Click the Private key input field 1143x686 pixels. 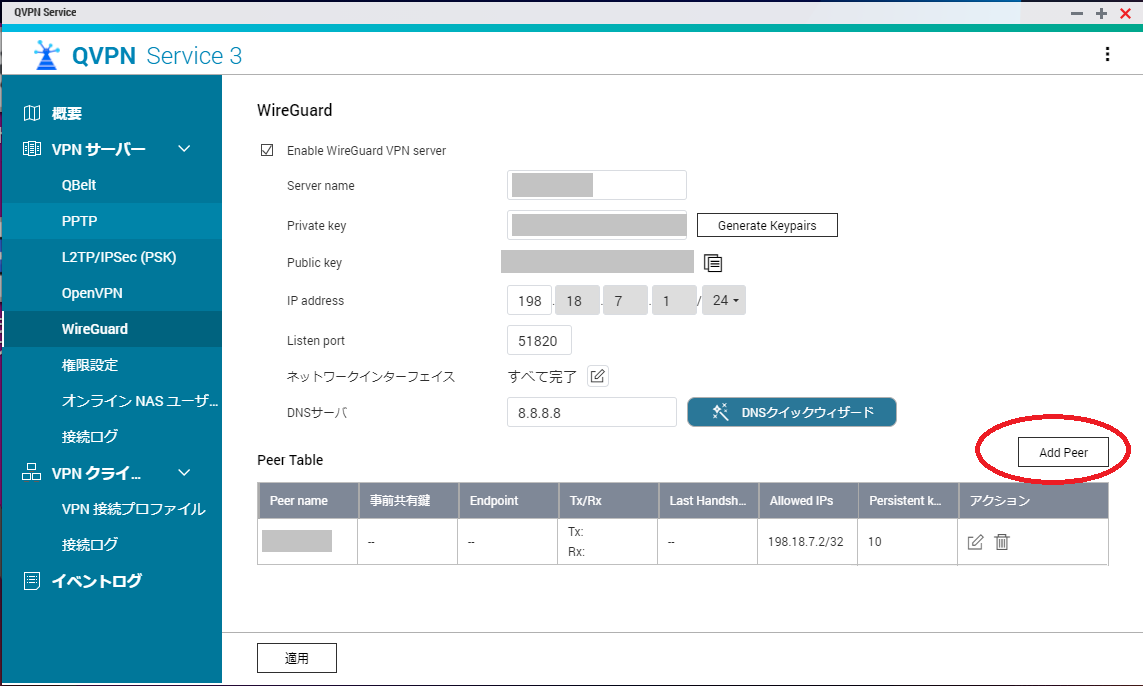click(597, 225)
